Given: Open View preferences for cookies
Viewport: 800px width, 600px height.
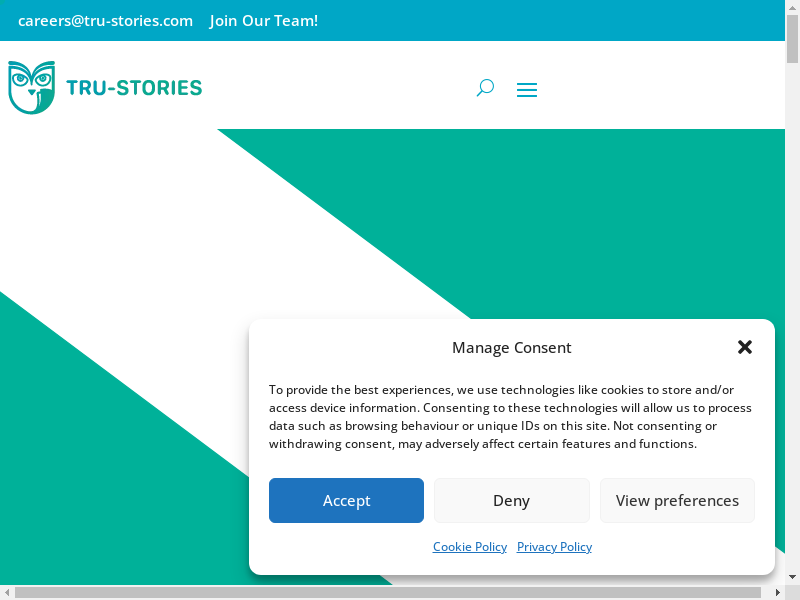Looking at the screenshot, I should (677, 500).
